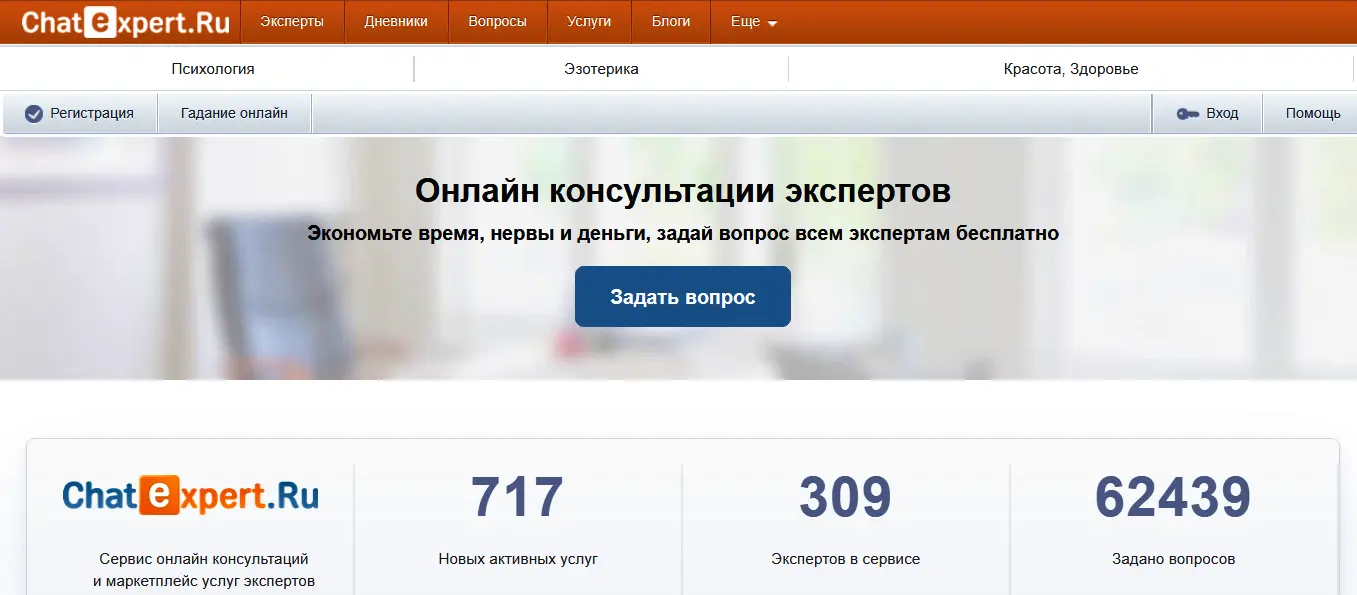Go to the Дневники section
Screen dimensions: 1357x595
(396, 22)
